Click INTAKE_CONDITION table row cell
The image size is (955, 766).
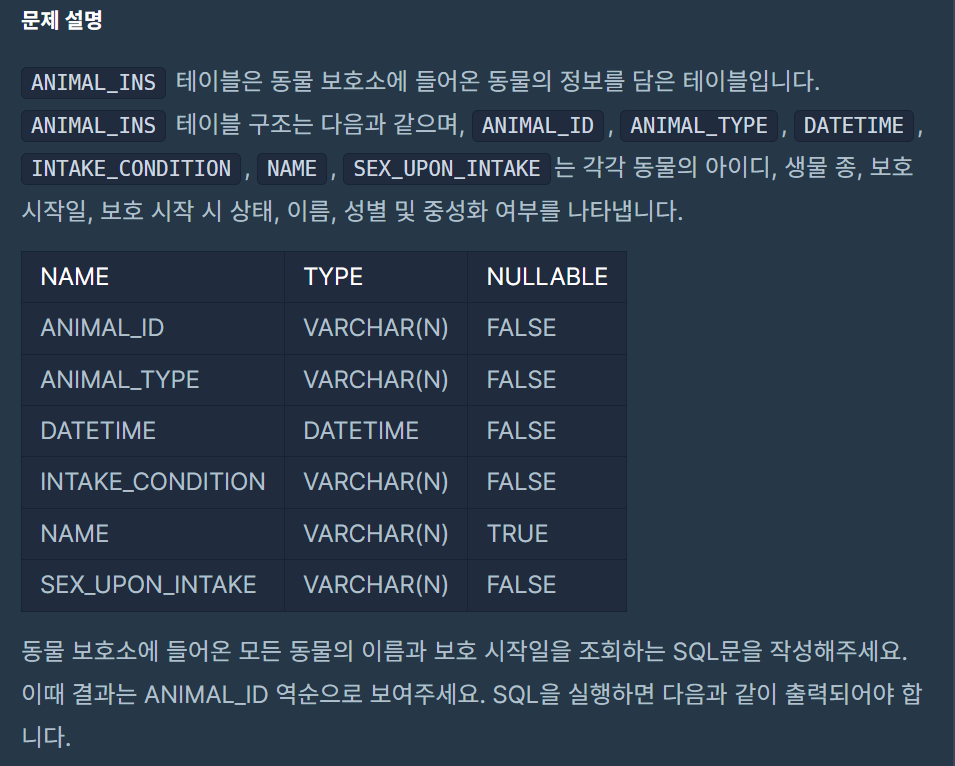tap(153, 482)
